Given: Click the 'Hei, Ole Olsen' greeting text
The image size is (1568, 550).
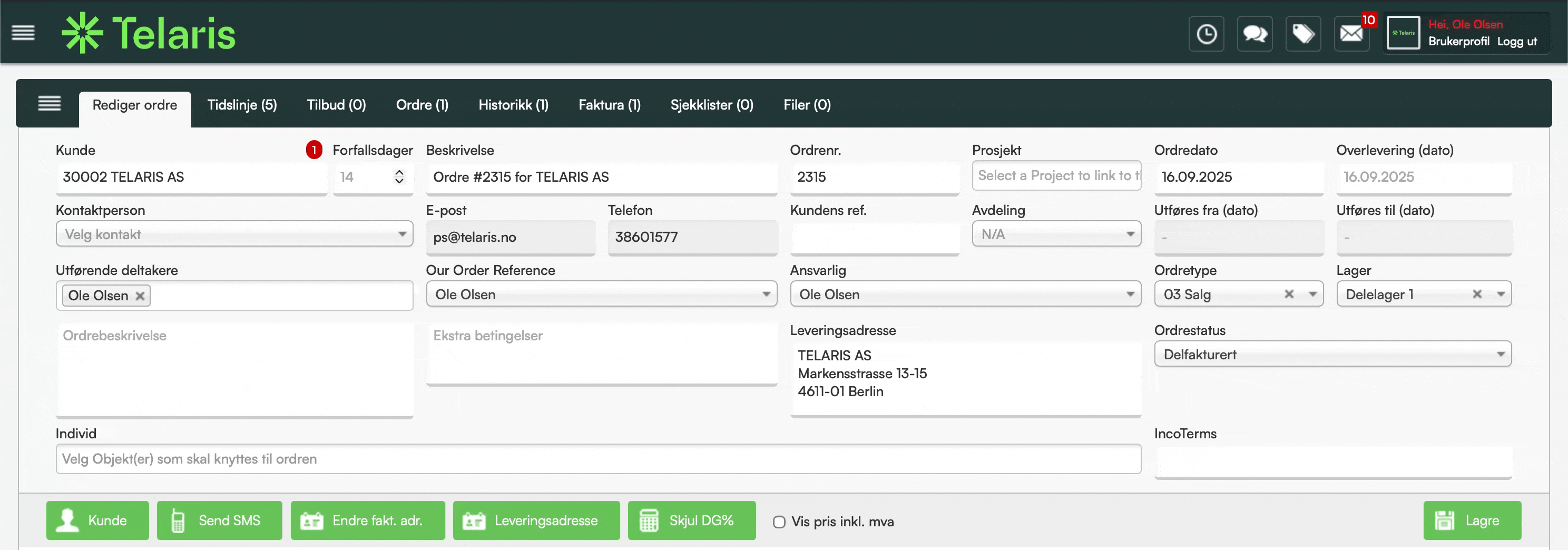Looking at the screenshot, I should [1465, 24].
